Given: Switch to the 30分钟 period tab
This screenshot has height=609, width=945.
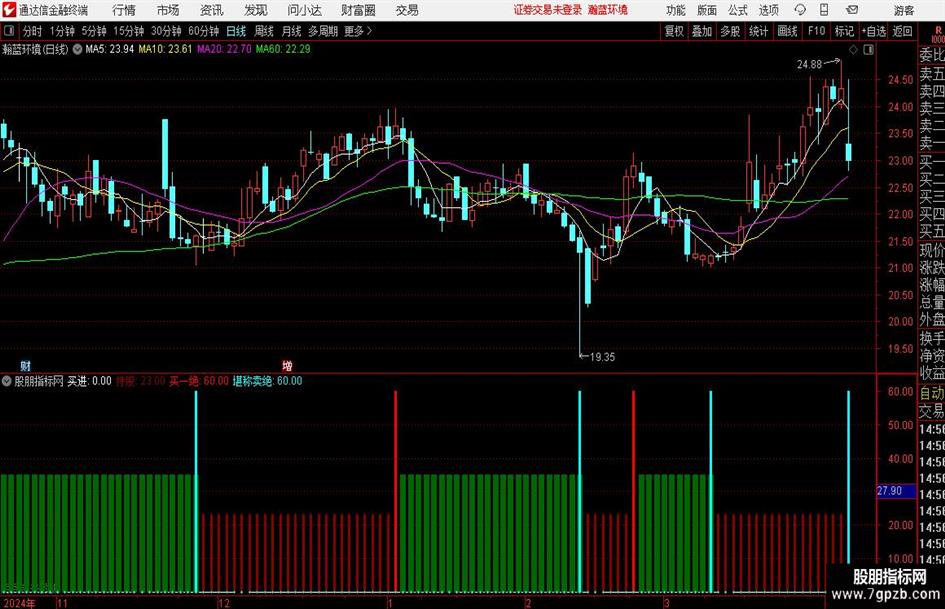Looking at the screenshot, I should coord(166,31).
